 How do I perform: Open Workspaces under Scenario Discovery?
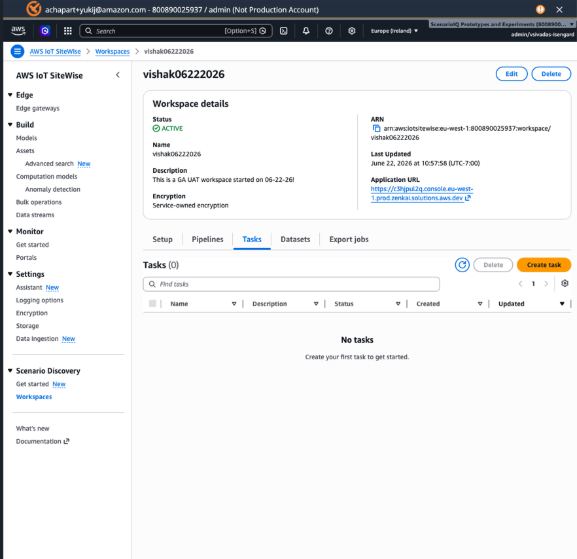(34, 397)
